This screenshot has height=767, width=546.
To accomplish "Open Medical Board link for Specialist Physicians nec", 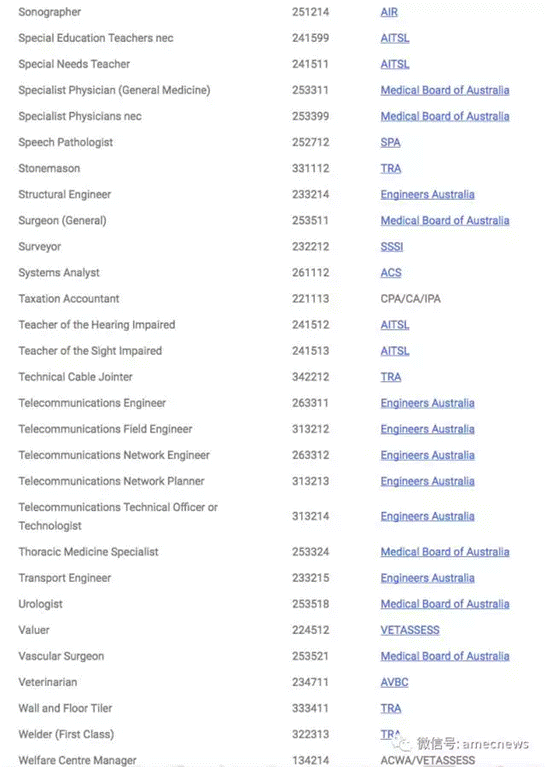I will [x=445, y=116].
